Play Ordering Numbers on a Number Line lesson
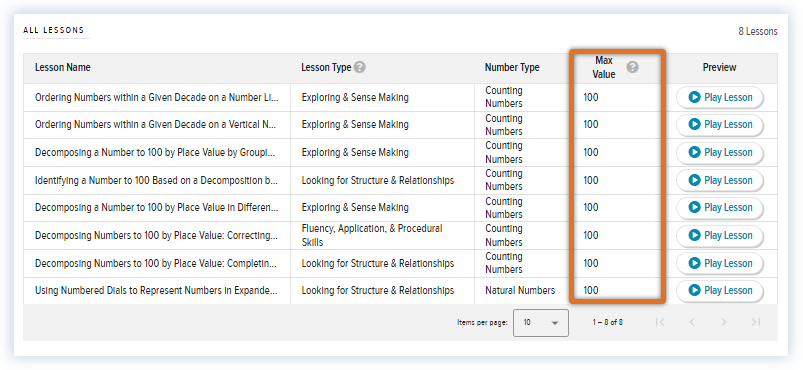This screenshot has width=803, height=370. click(x=720, y=97)
